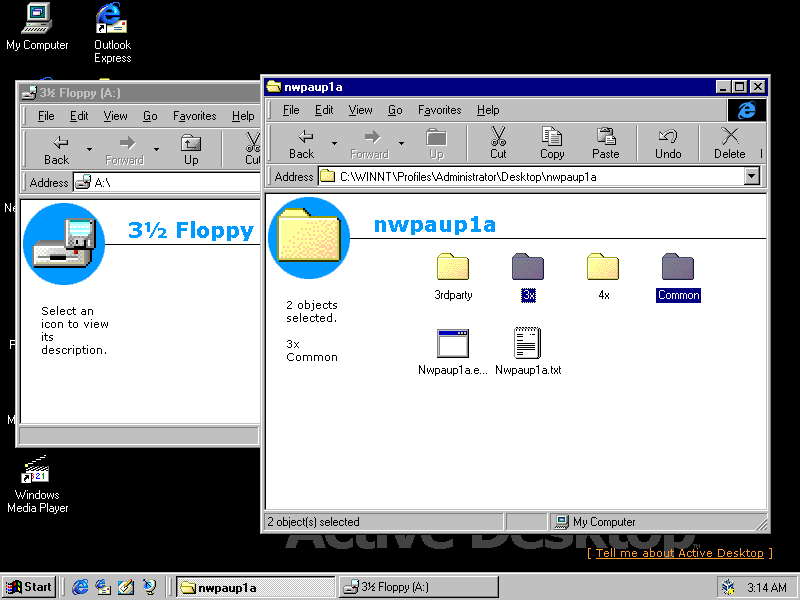Select the Common folder icon
Image resolution: width=800 pixels, height=600 pixels.
click(x=678, y=267)
